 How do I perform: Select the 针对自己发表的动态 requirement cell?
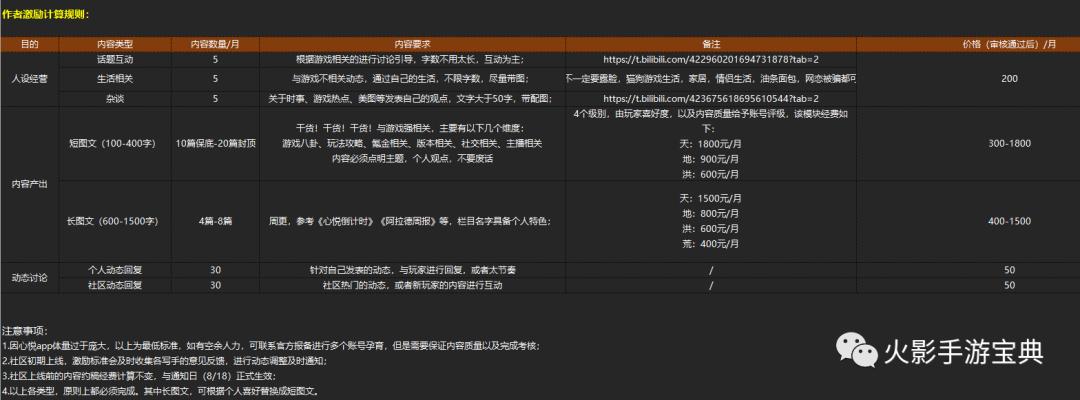pos(412,270)
